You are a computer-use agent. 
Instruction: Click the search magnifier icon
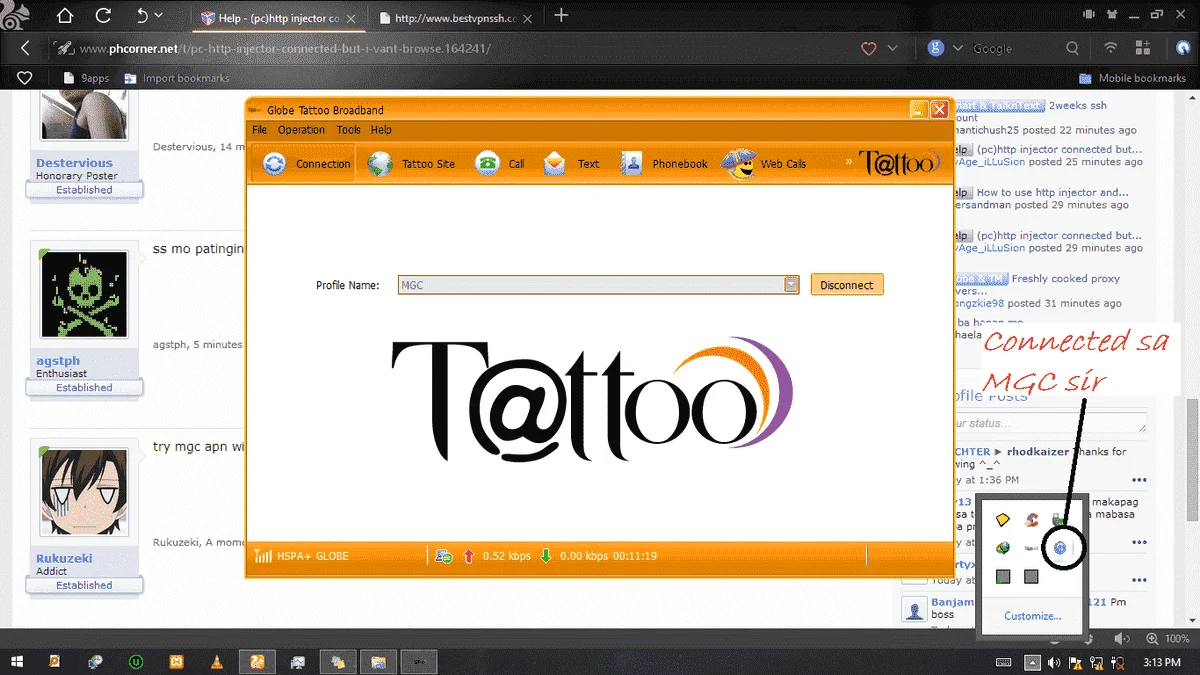tap(1072, 48)
